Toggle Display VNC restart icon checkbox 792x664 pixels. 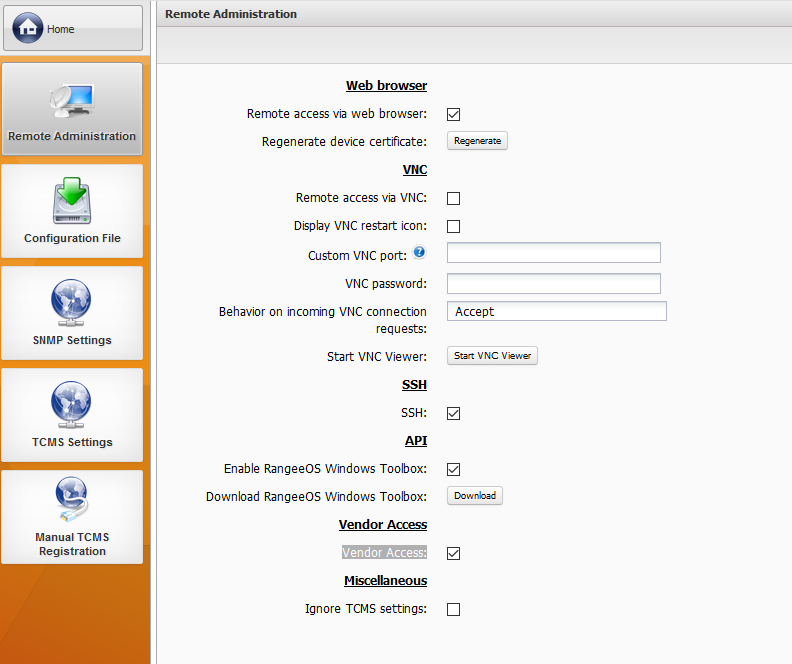[x=453, y=226]
